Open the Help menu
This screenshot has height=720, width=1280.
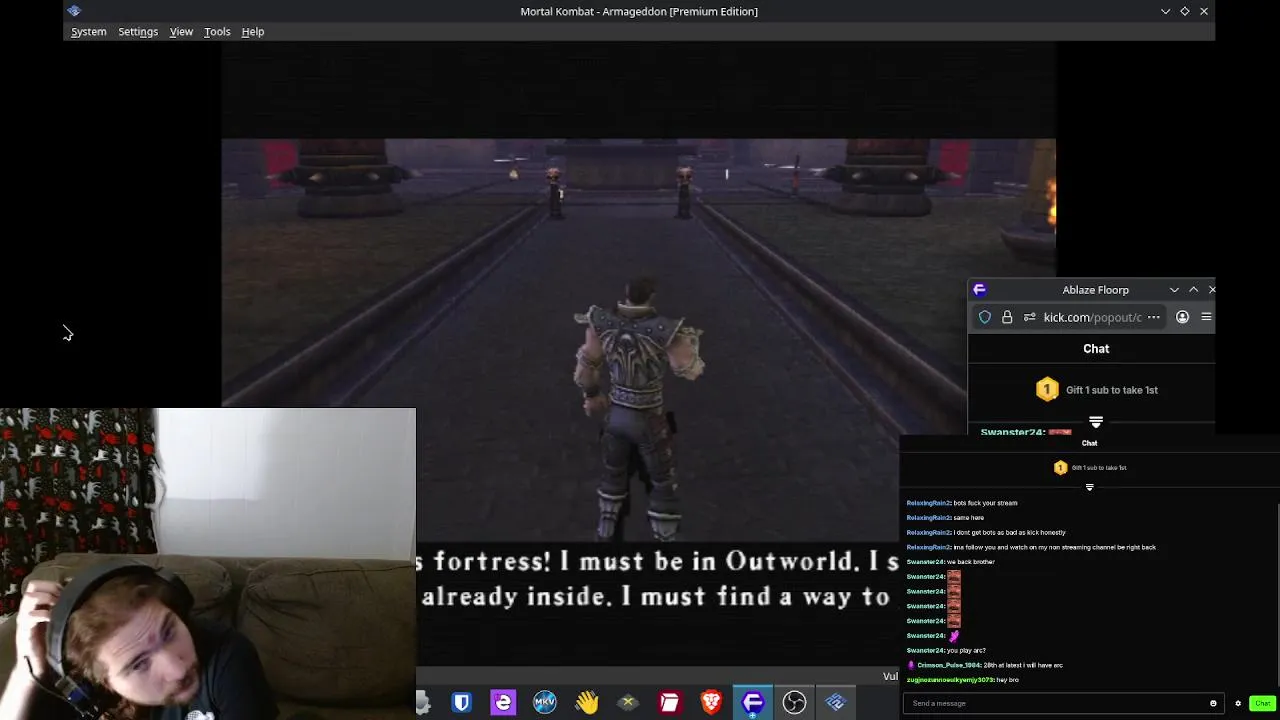click(253, 32)
